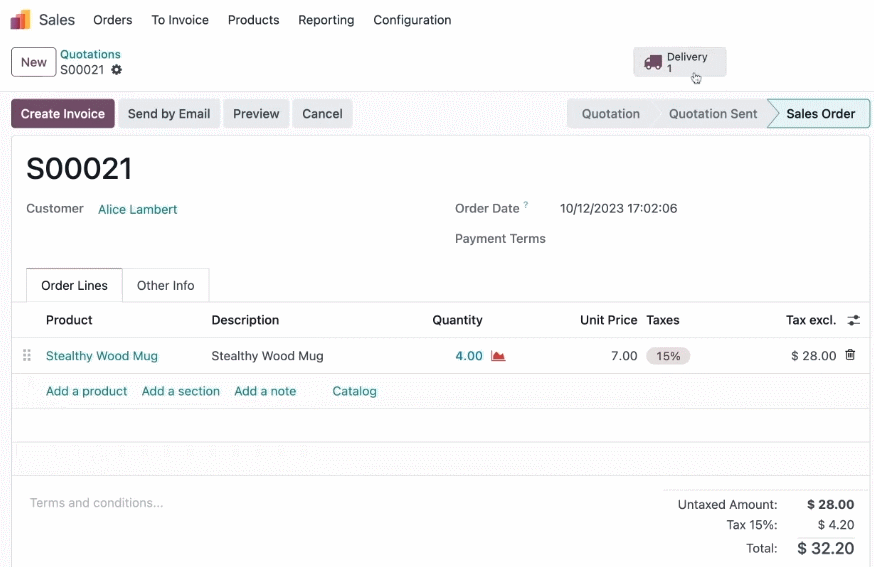Image resolution: width=874 pixels, height=567 pixels.
Task: Click the Create Invoice button
Action: (63, 114)
